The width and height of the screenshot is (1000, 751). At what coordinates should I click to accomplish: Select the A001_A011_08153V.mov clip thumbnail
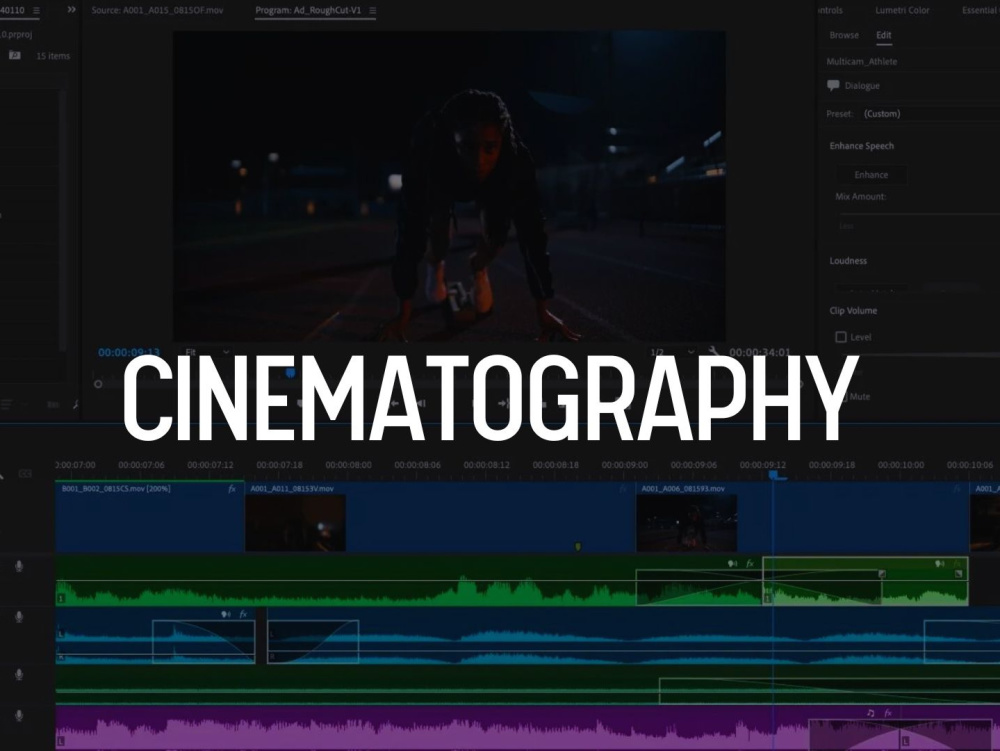[x=295, y=523]
